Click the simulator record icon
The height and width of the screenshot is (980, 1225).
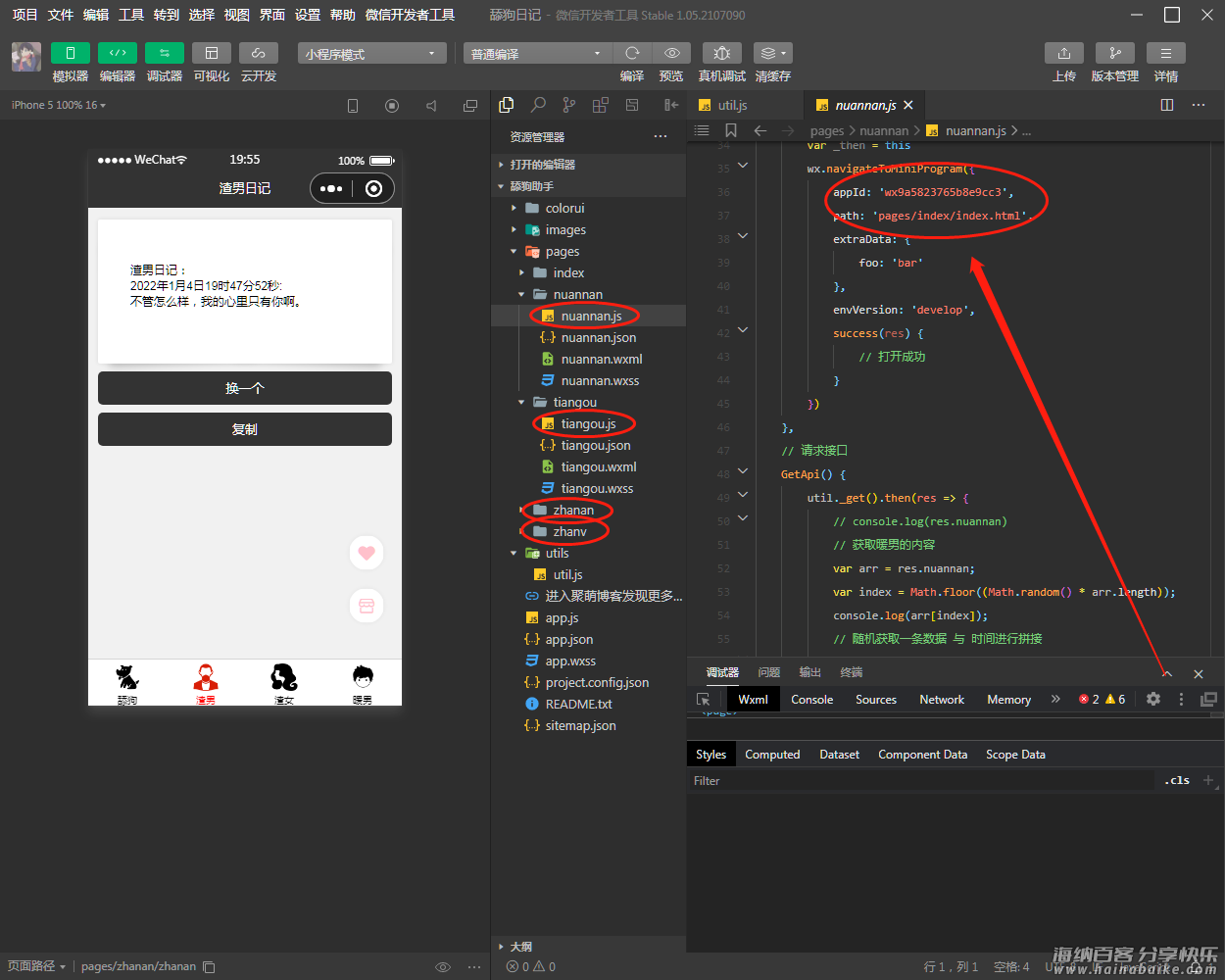(x=392, y=106)
